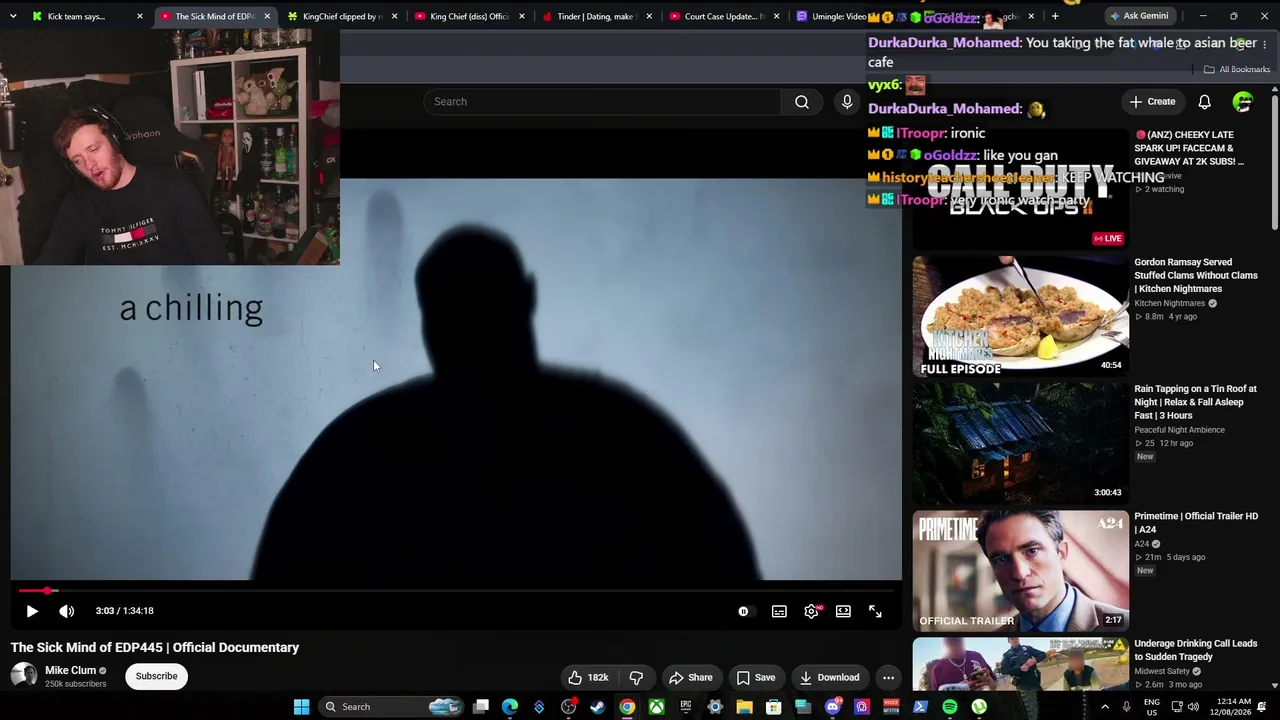
Task: Like the video with thumbs up
Action: 588,677
